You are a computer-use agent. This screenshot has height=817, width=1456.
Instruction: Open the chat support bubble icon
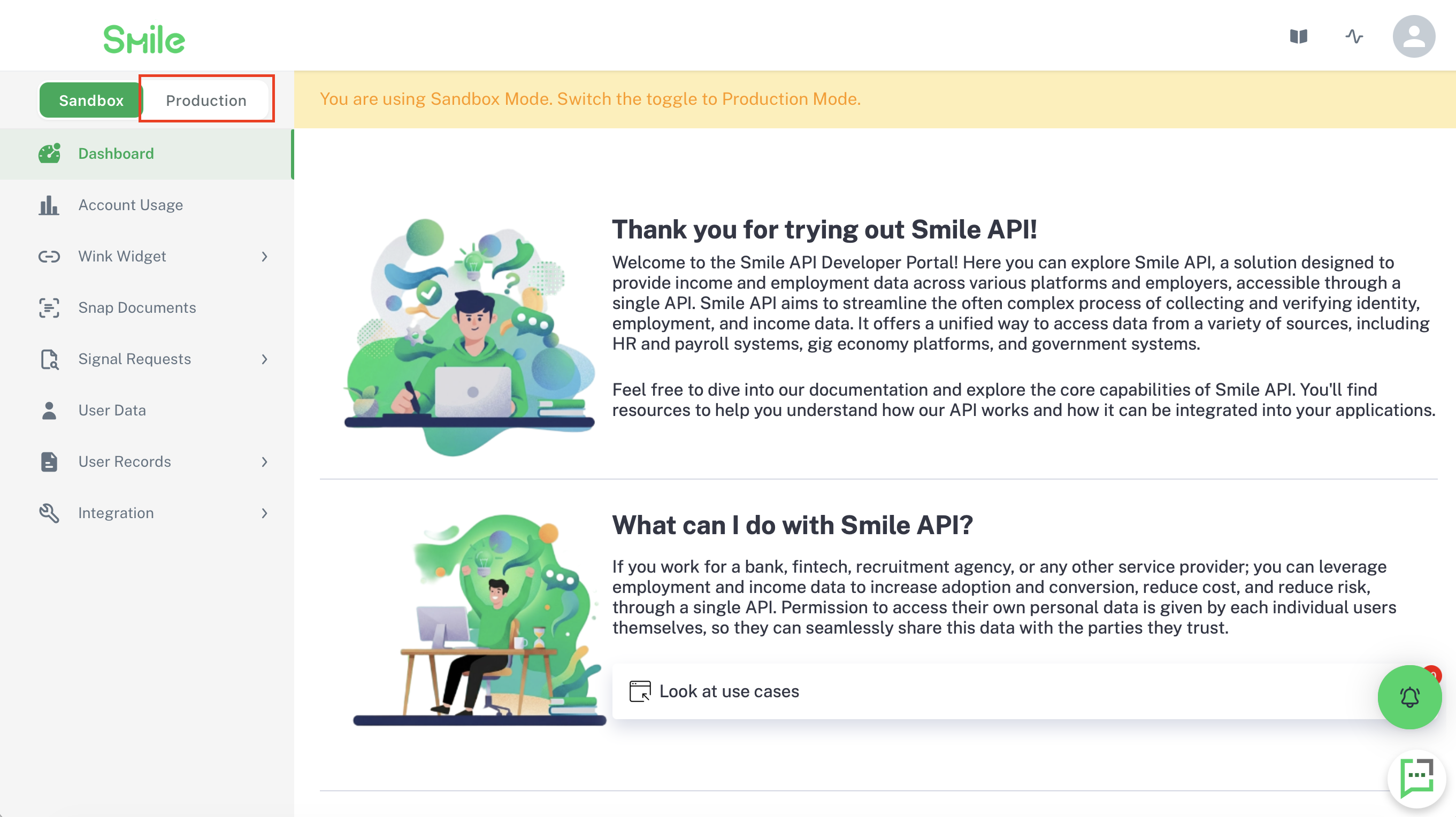(x=1417, y=778)
